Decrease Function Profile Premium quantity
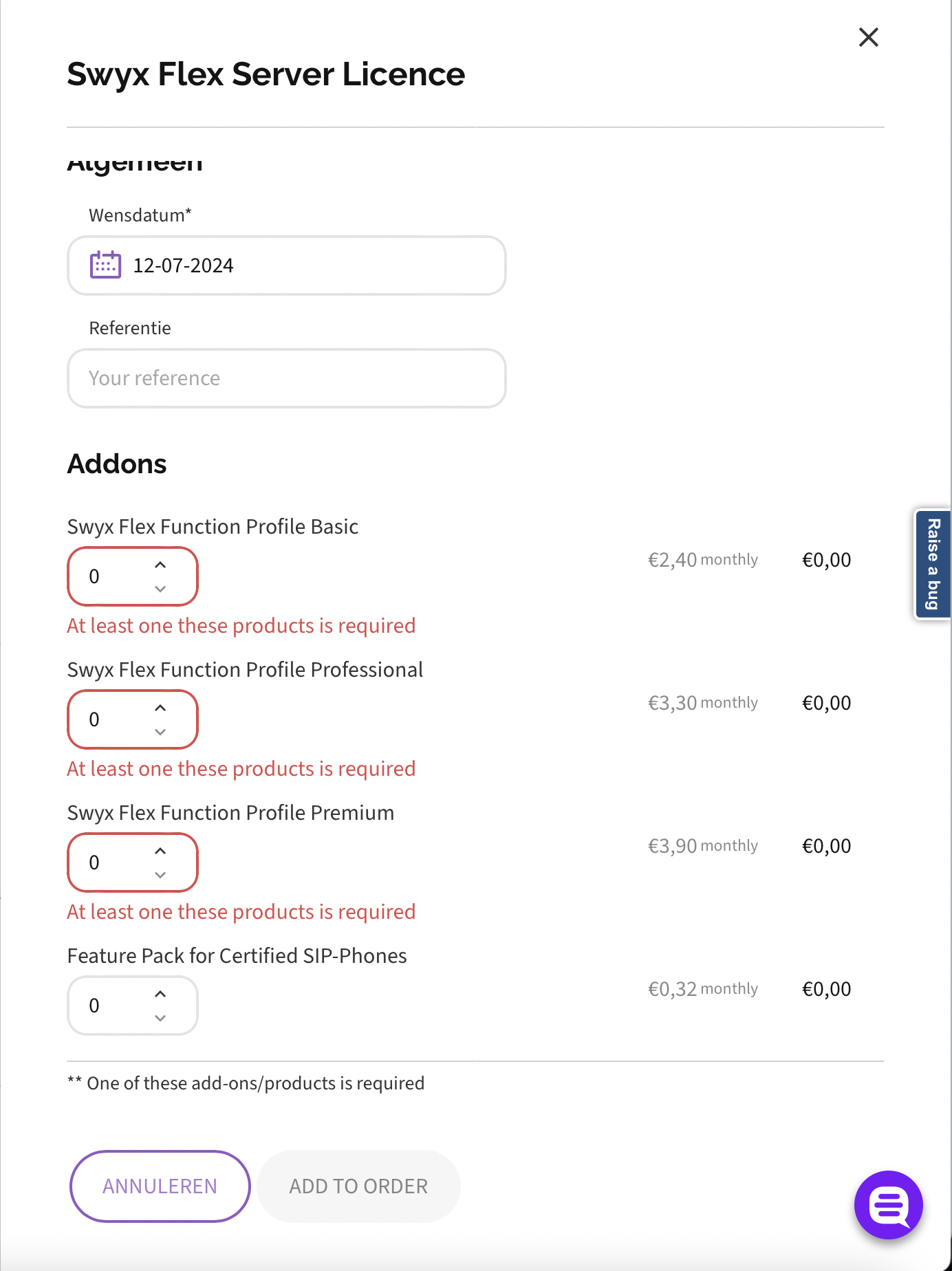The image size is (952, 1271). (x=160, y=875)
